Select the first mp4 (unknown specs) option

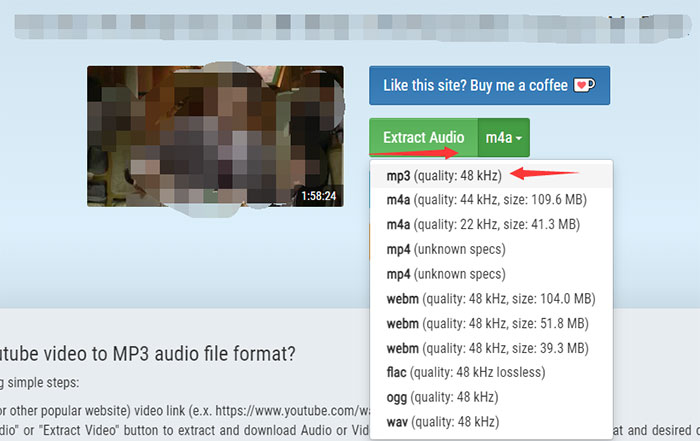pos(491,249)
